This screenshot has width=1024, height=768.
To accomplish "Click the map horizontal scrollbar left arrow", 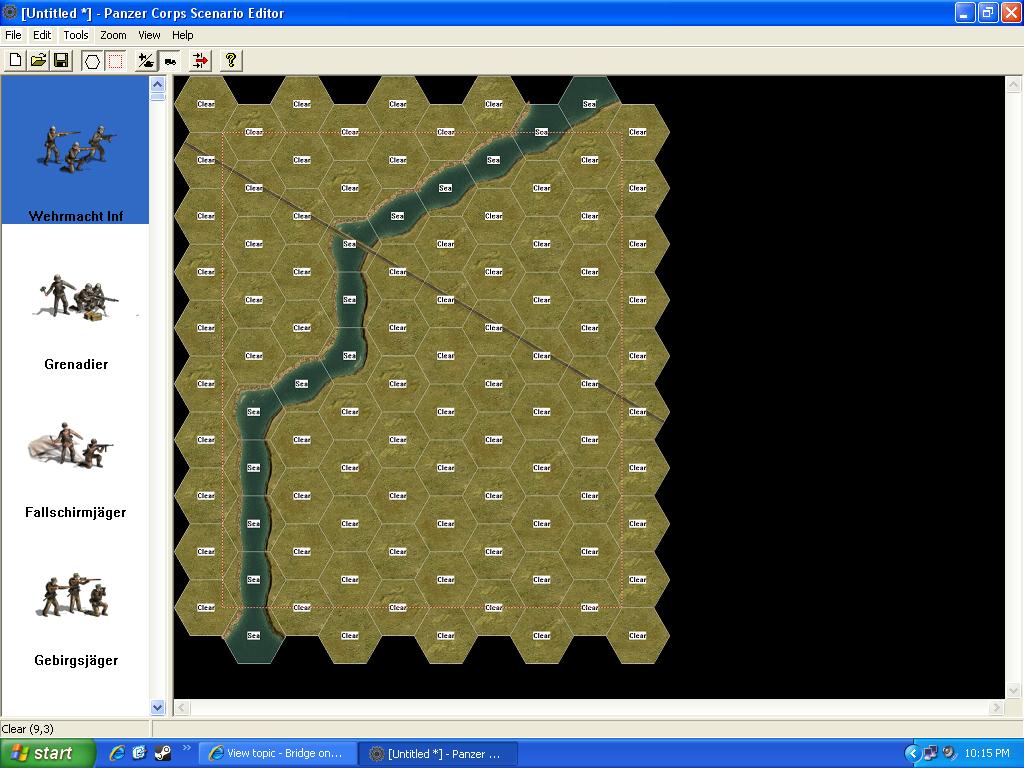I will tap(182, 707).
